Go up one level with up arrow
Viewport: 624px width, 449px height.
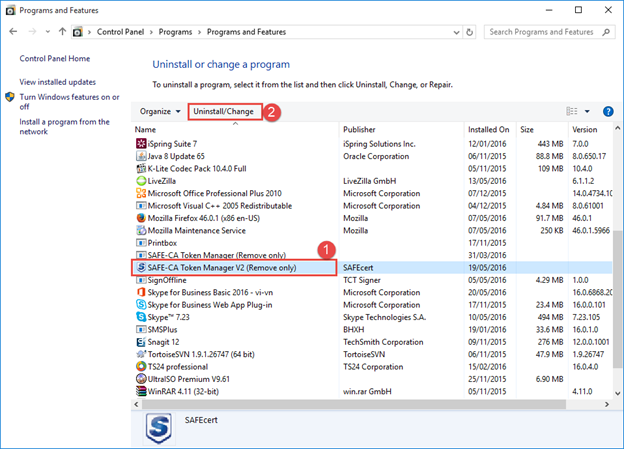tap(62, 31)
